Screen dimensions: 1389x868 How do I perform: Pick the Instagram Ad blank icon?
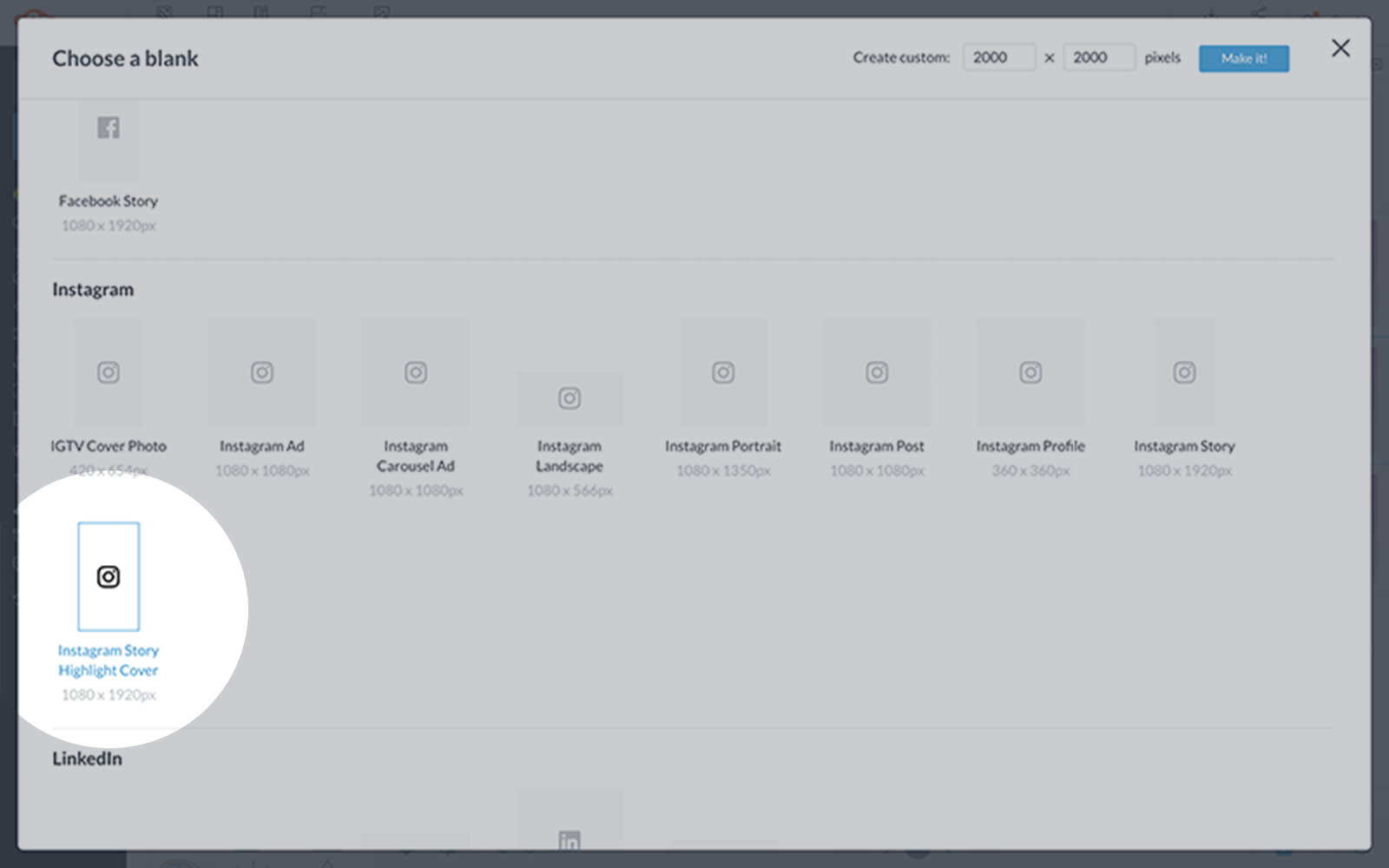[262, 372]
